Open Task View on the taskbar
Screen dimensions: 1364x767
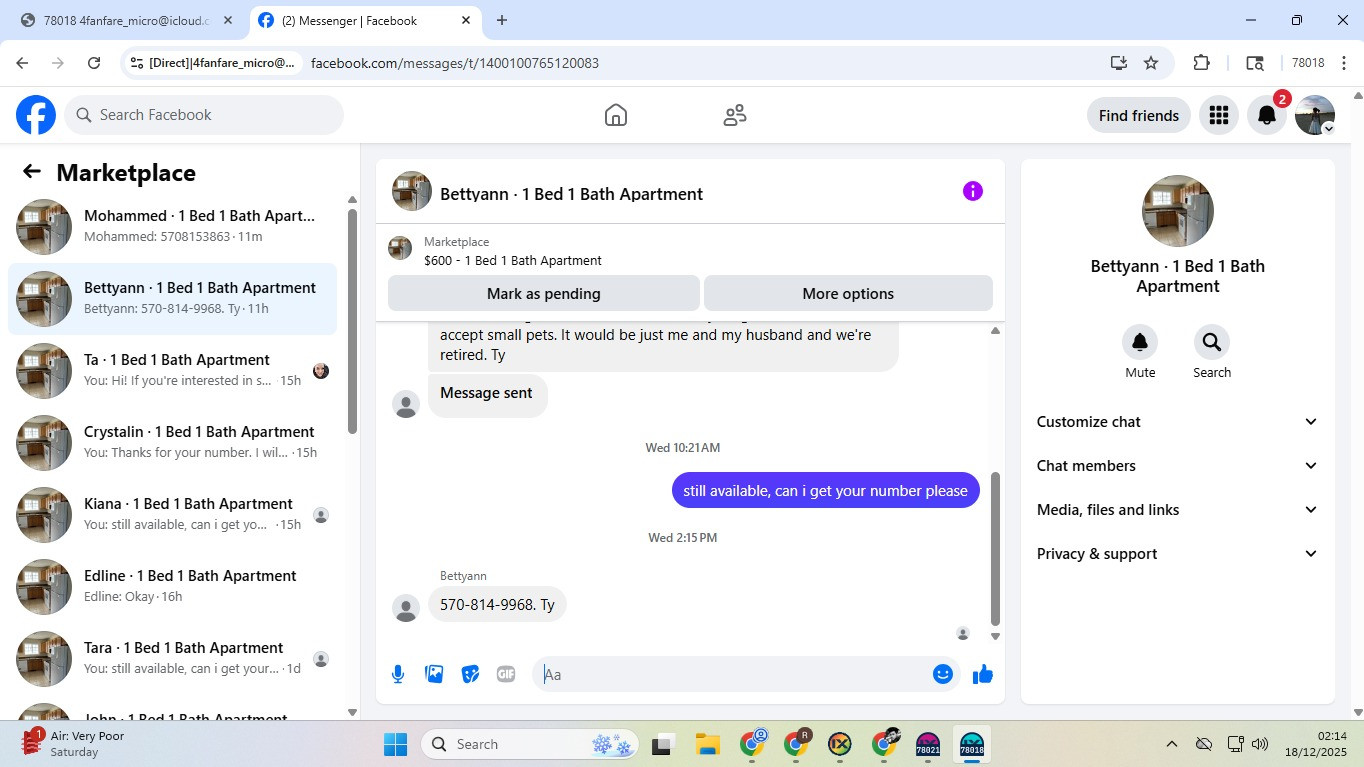click(662, 744)
